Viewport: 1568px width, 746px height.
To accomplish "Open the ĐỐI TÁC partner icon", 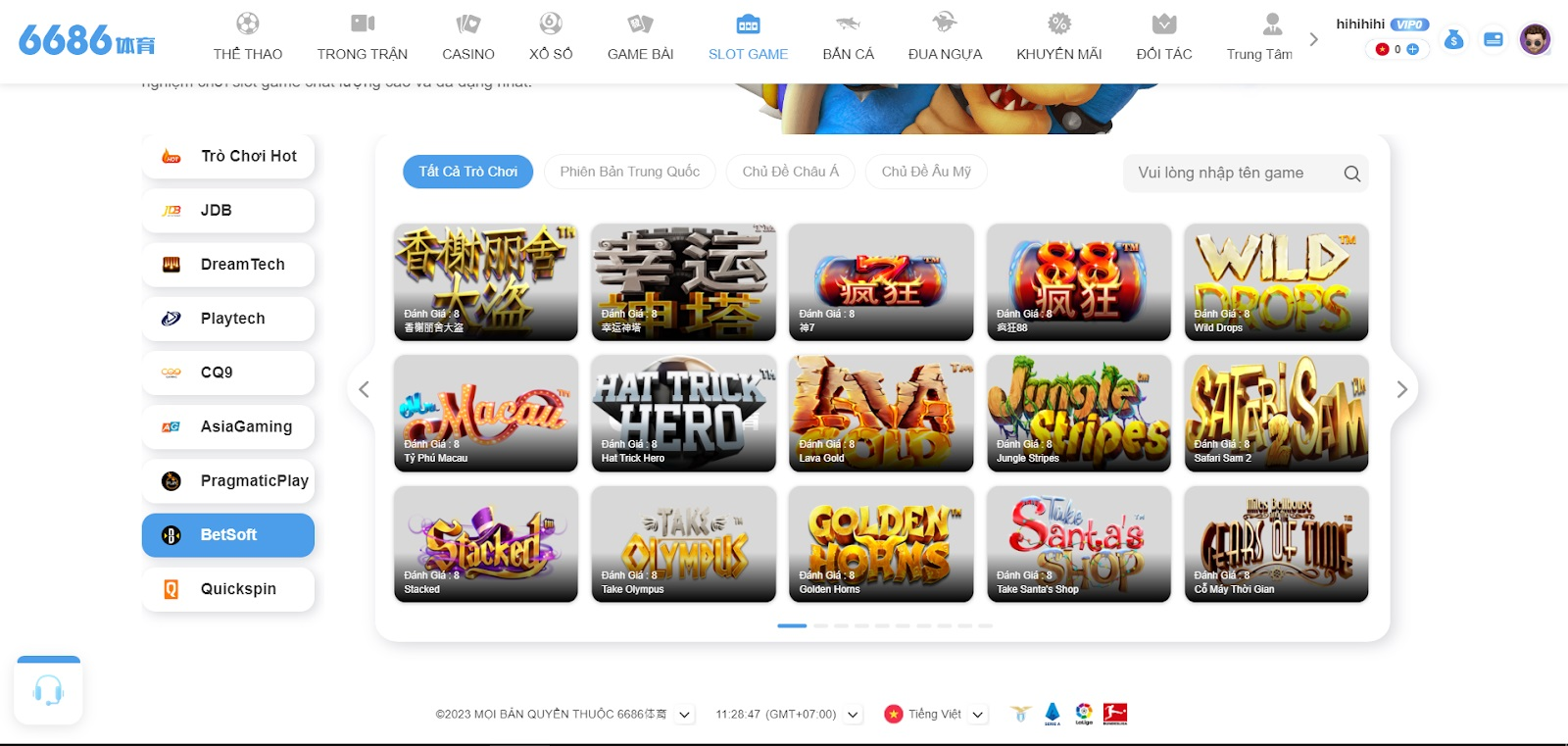I will click(1164, 24).
